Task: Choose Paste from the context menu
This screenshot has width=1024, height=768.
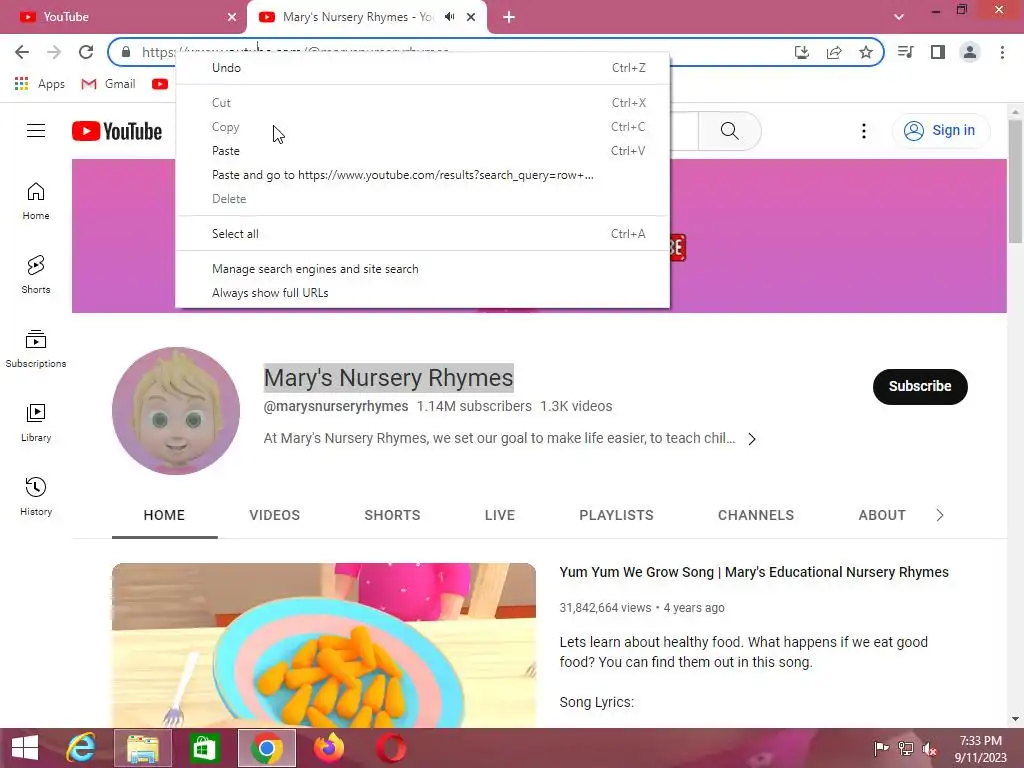Action: click(x=423, y=151)
